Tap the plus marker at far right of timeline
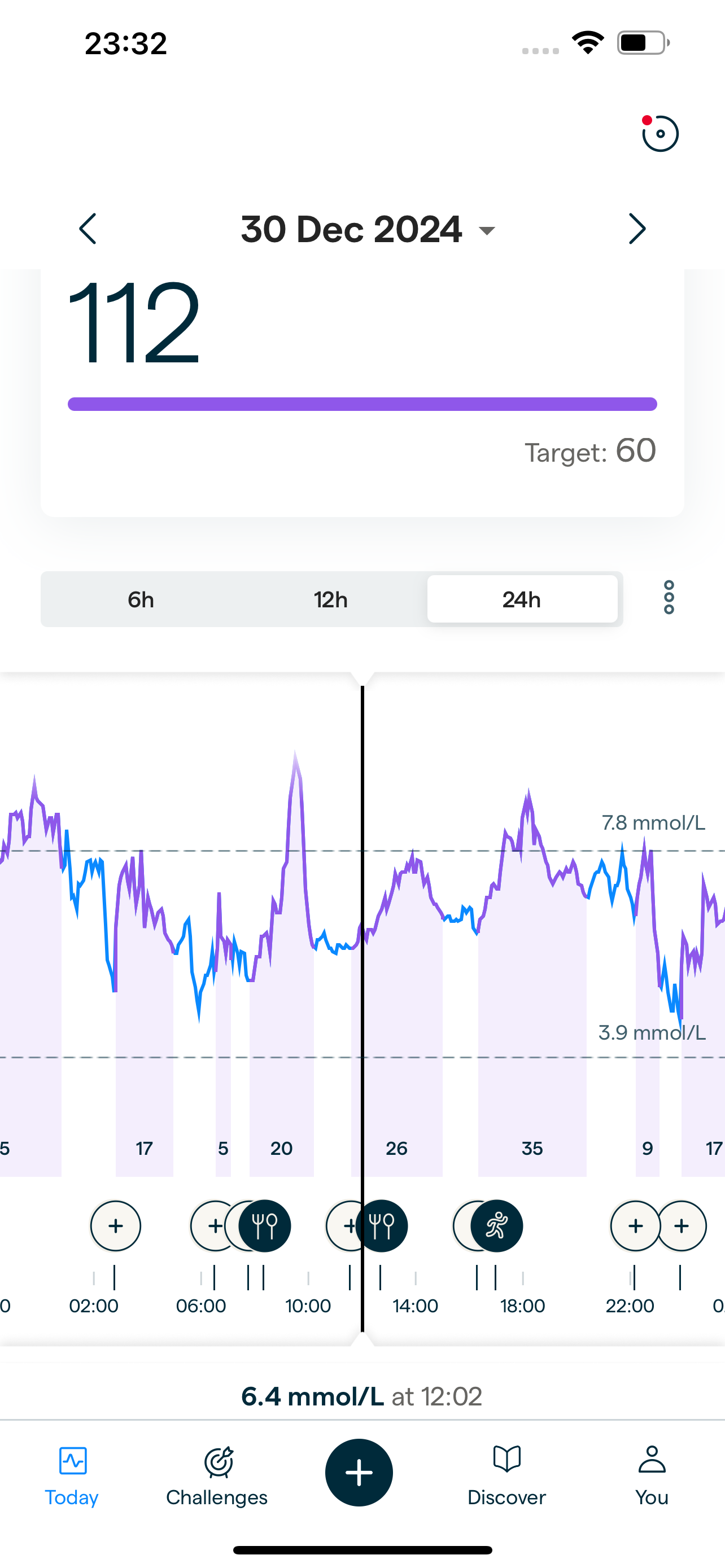Screen dimensions: 725x1568 point(682,1225)
